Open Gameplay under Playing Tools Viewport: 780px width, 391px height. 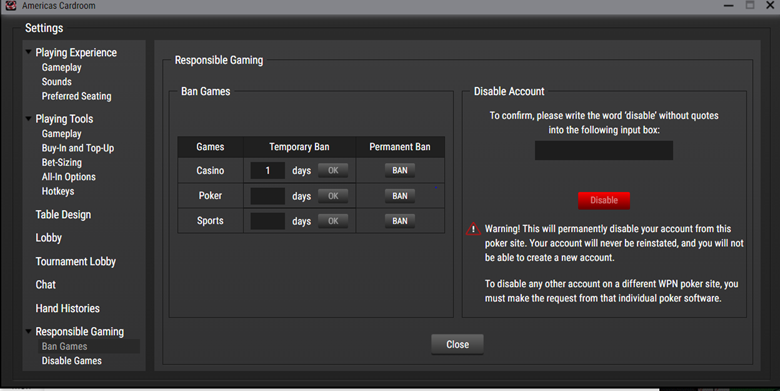pyautogui.click(x=62, y=134)
